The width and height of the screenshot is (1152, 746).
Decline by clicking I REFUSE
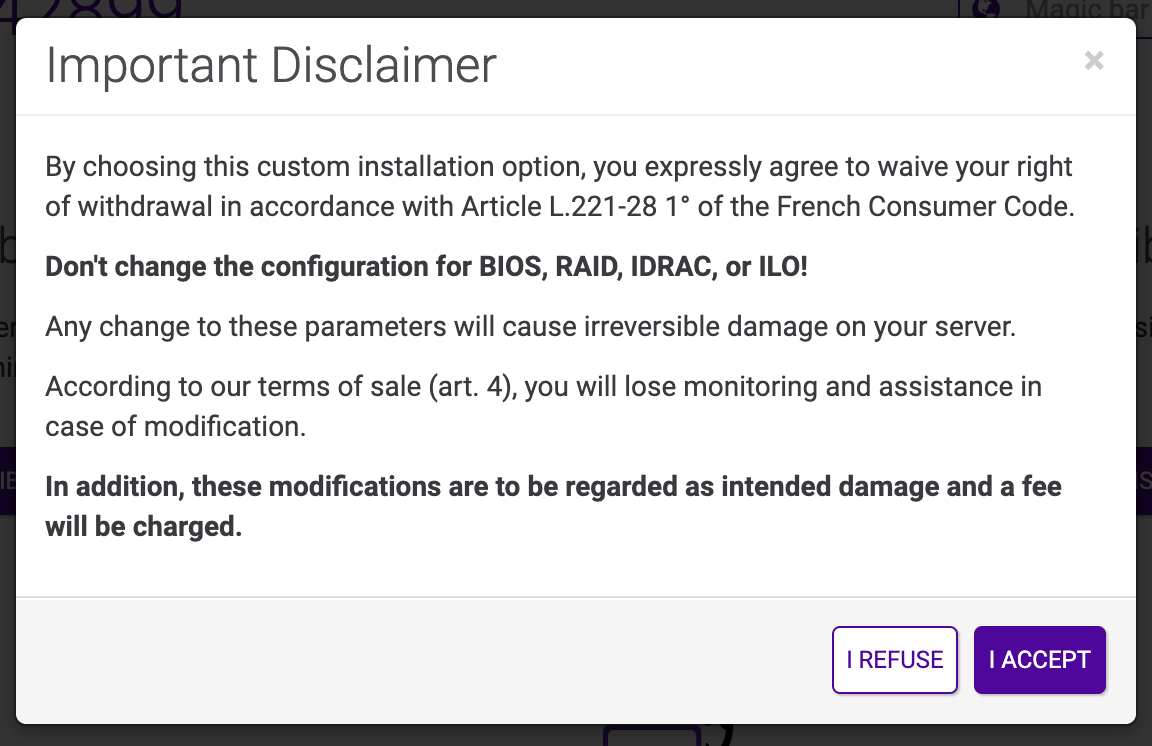(x=894, y=660)
